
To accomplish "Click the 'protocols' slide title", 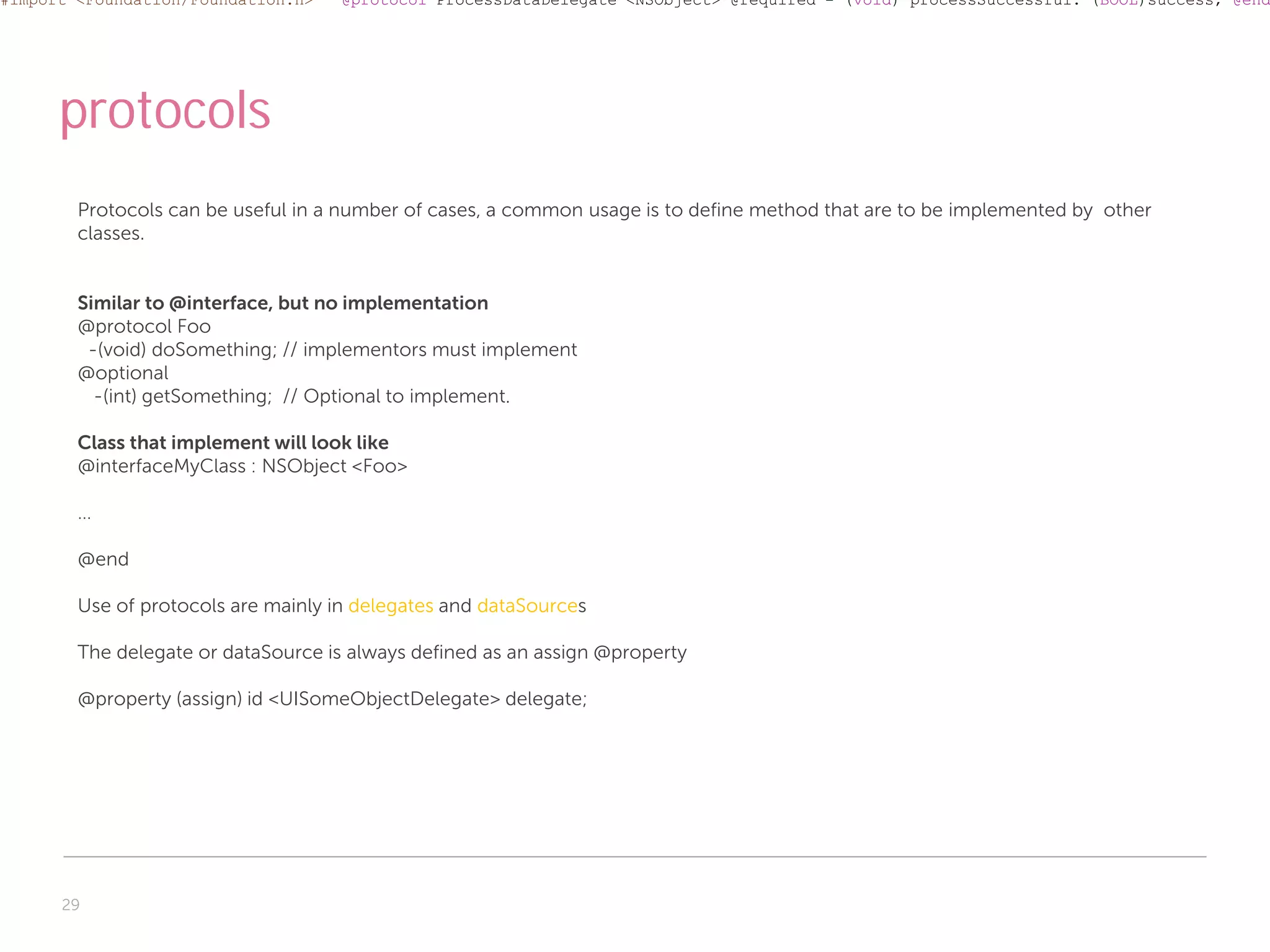I will 166,112.
